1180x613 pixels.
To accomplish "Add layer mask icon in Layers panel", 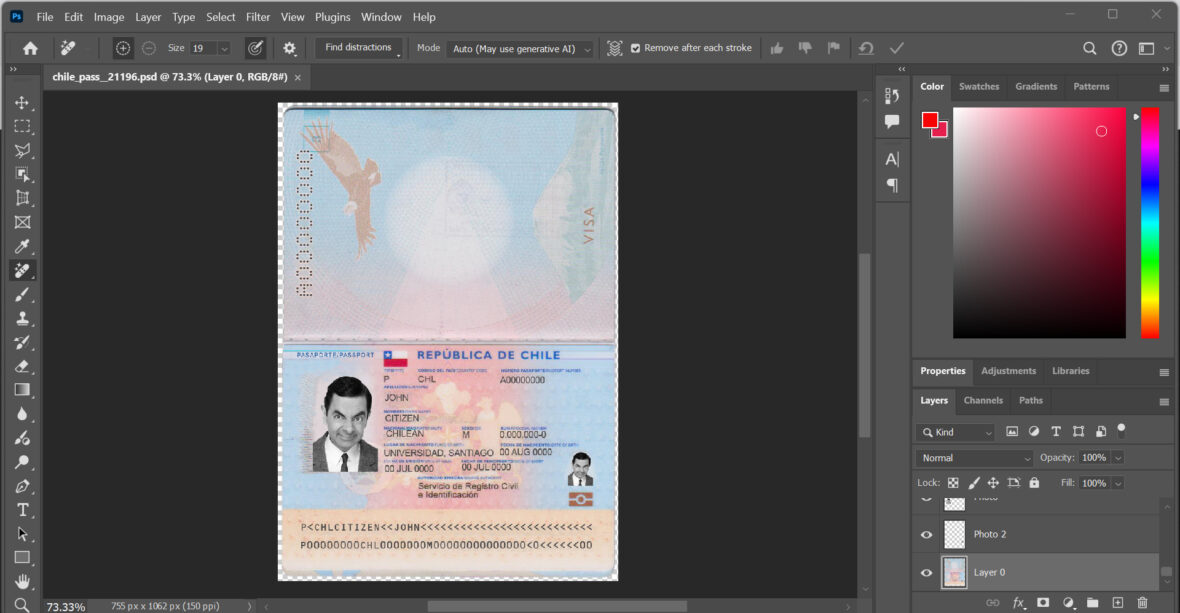I will click(1043, 602).
